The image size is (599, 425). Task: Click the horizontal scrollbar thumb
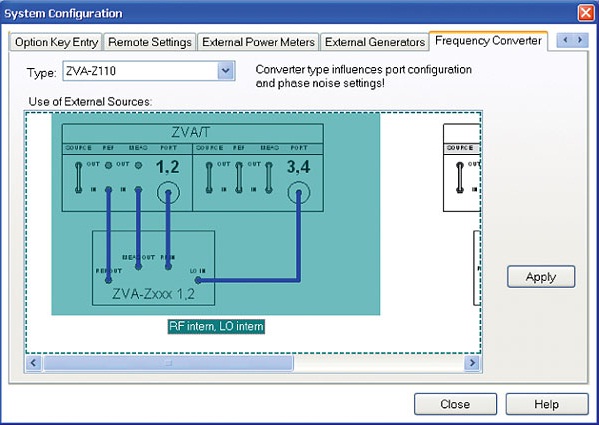point(168,363)
